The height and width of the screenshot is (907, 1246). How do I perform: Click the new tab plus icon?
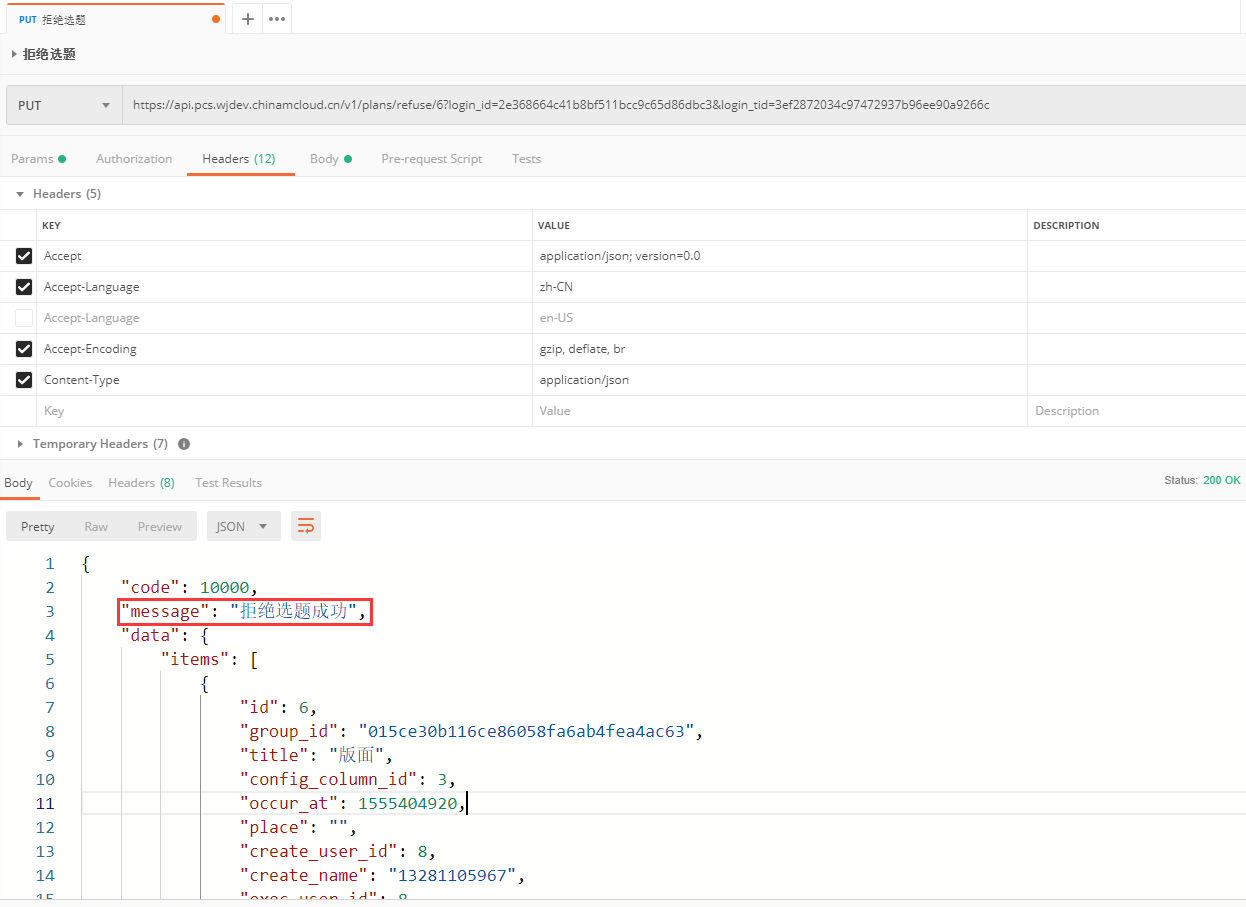point(248,19)
